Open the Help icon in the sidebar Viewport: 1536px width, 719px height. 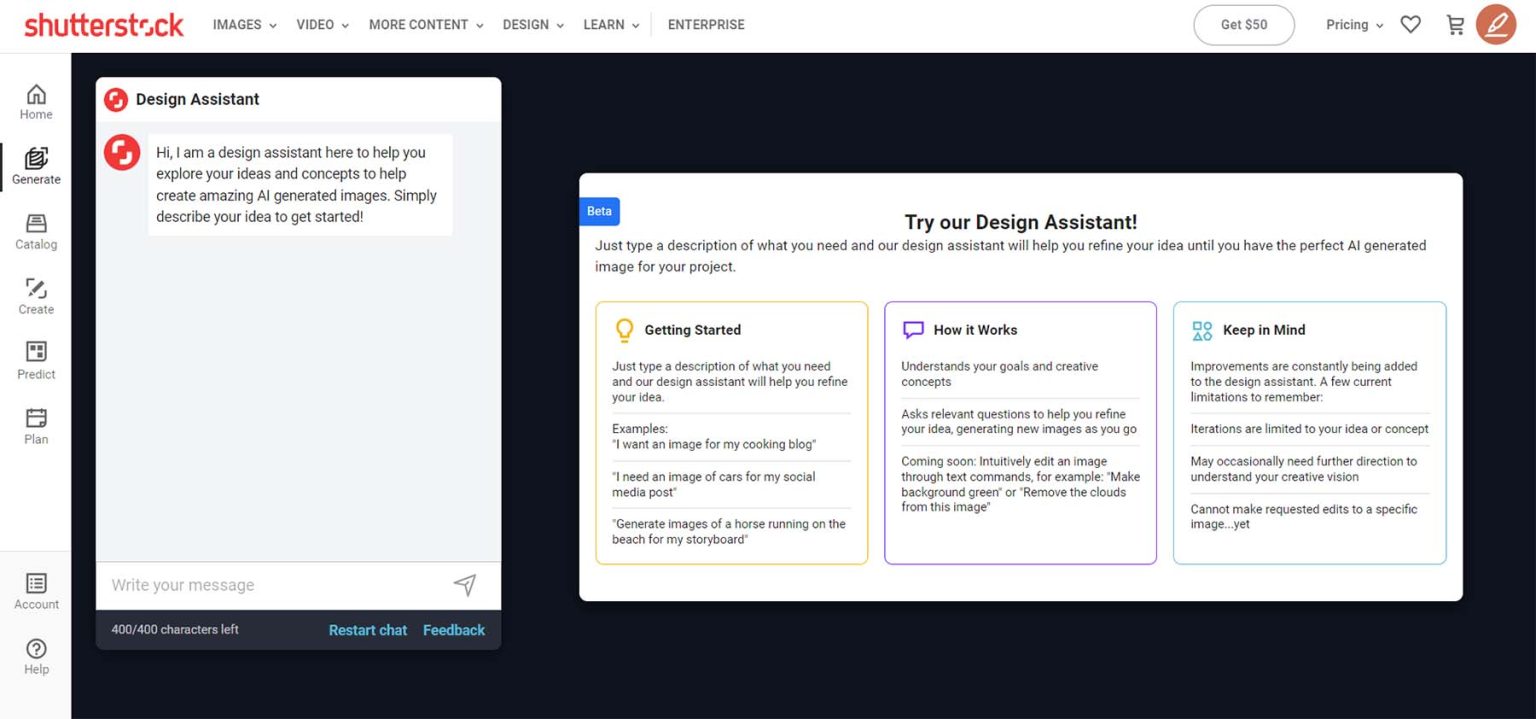pyautogui.click(x=35, y=654)
